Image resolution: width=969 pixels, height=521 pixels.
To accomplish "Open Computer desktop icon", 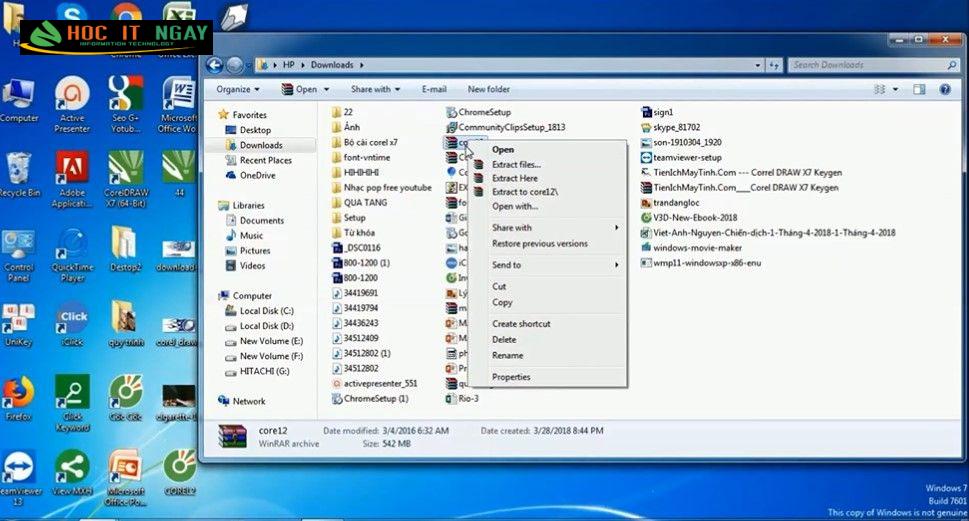I will point(19,100).
